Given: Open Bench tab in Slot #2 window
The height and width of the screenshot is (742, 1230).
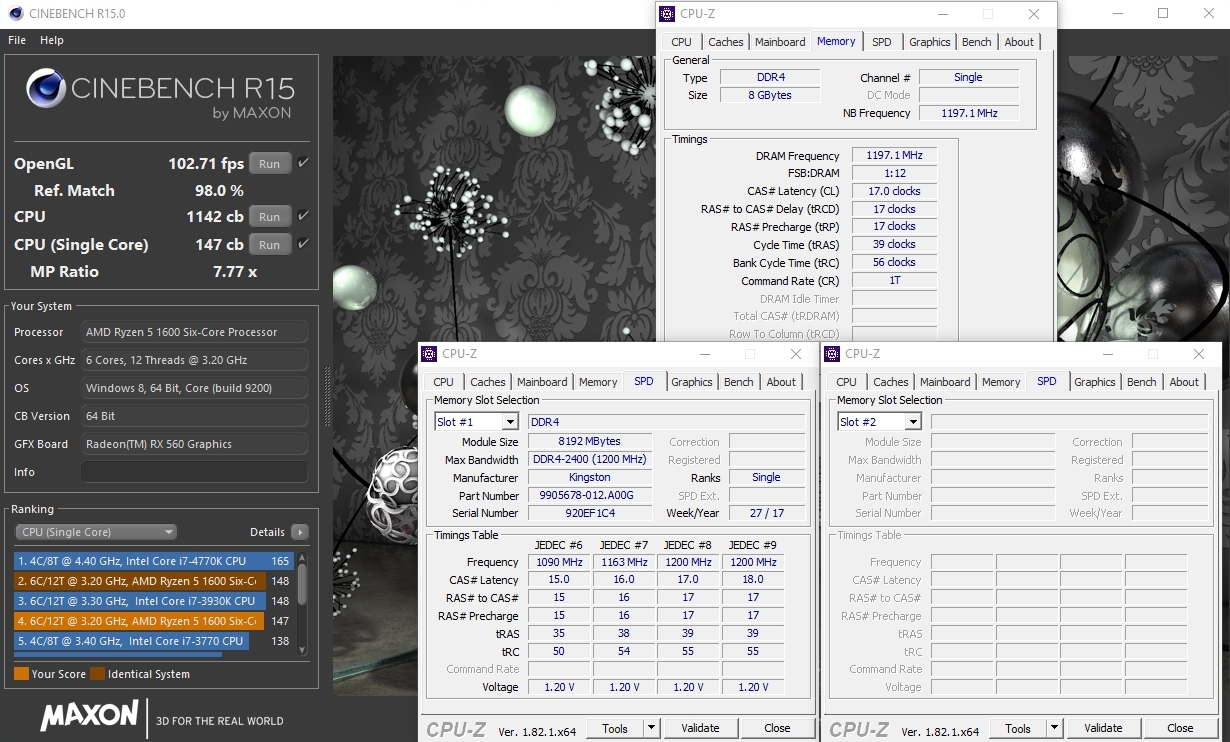Looking at the screenshot, I should [1142, 382].
